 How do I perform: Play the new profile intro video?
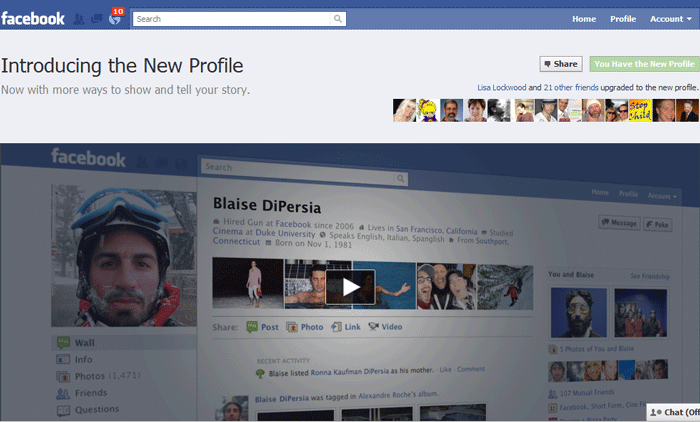(350, 287)
